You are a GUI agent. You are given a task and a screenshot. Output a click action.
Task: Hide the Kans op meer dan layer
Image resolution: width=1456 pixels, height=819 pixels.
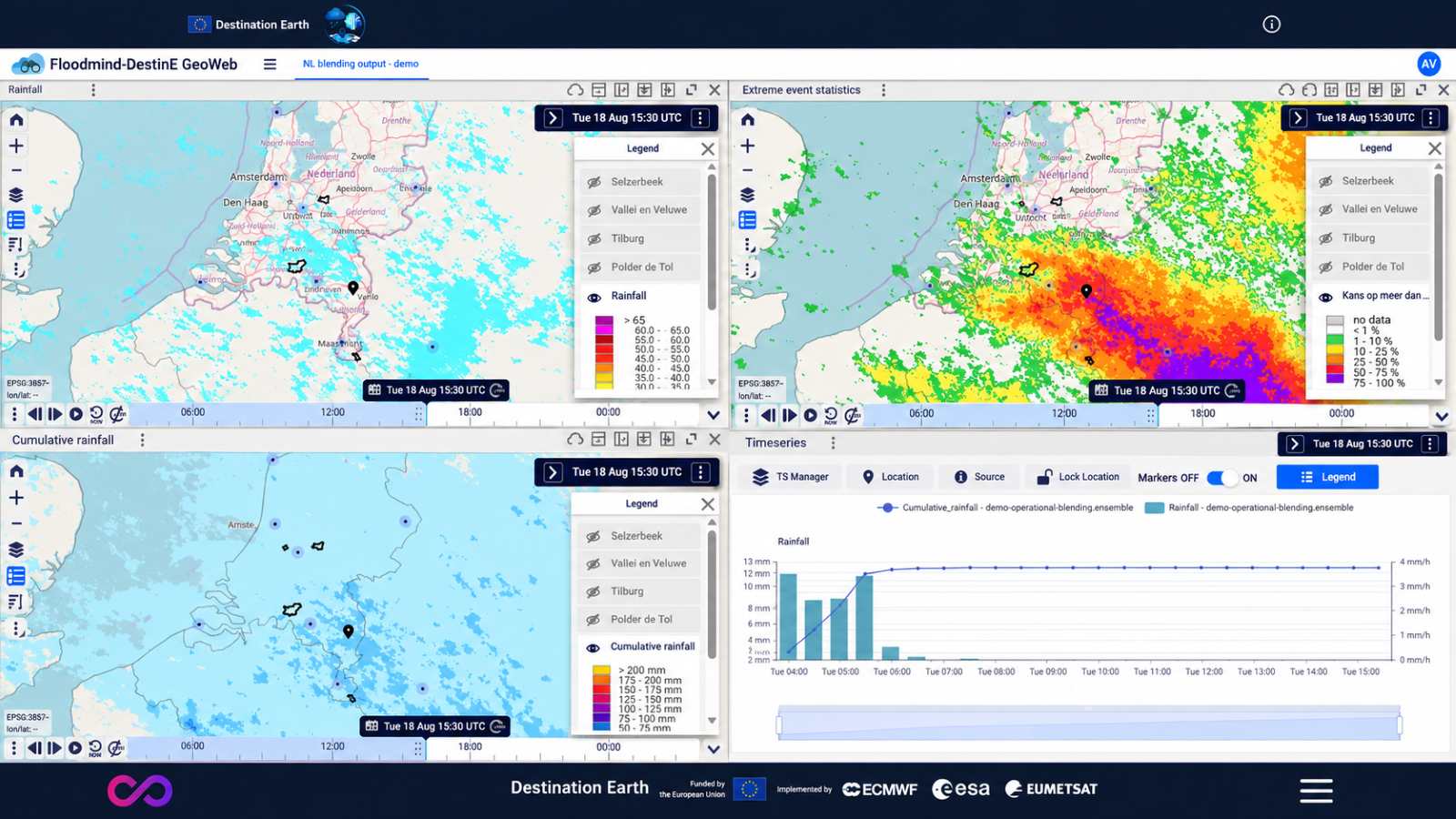pos(1326,297)
